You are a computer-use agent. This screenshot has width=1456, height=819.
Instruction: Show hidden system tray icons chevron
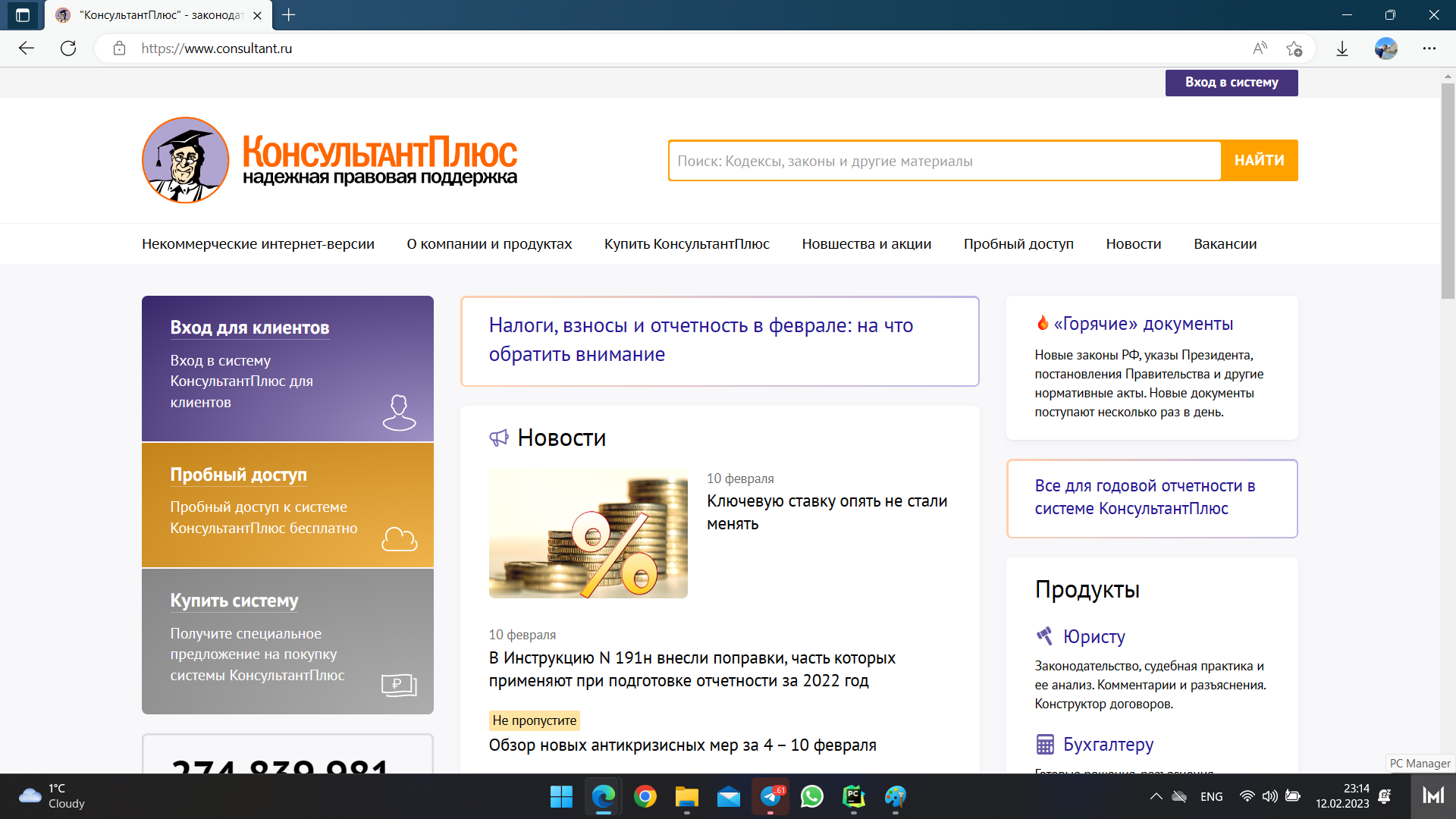[1156, 796]
